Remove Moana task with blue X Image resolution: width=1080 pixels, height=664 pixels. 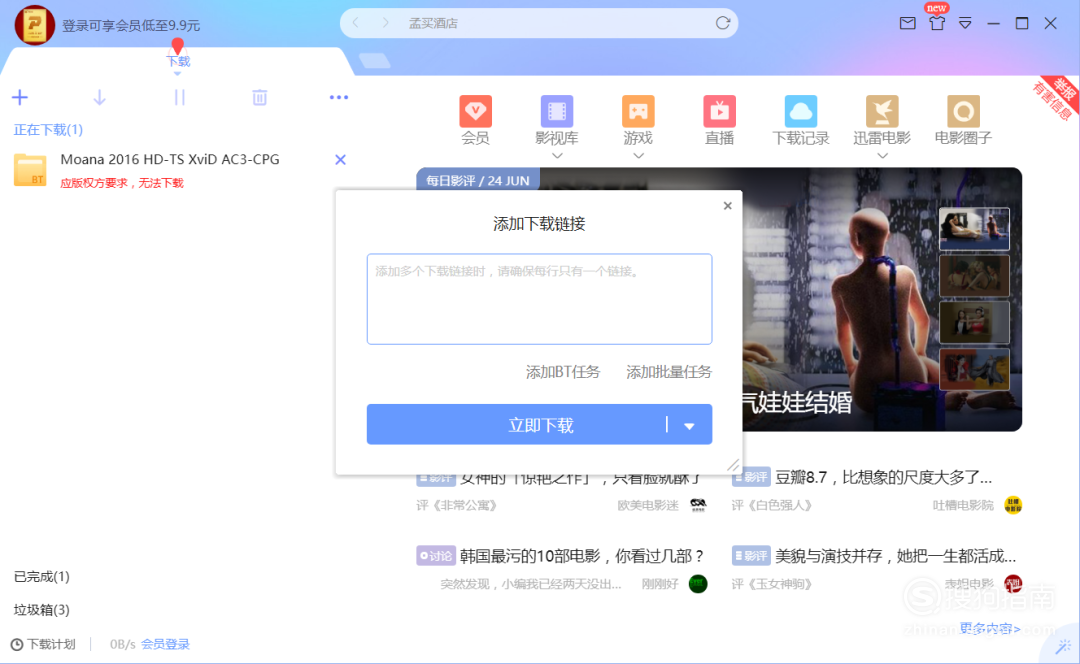(x=340, y=160)
